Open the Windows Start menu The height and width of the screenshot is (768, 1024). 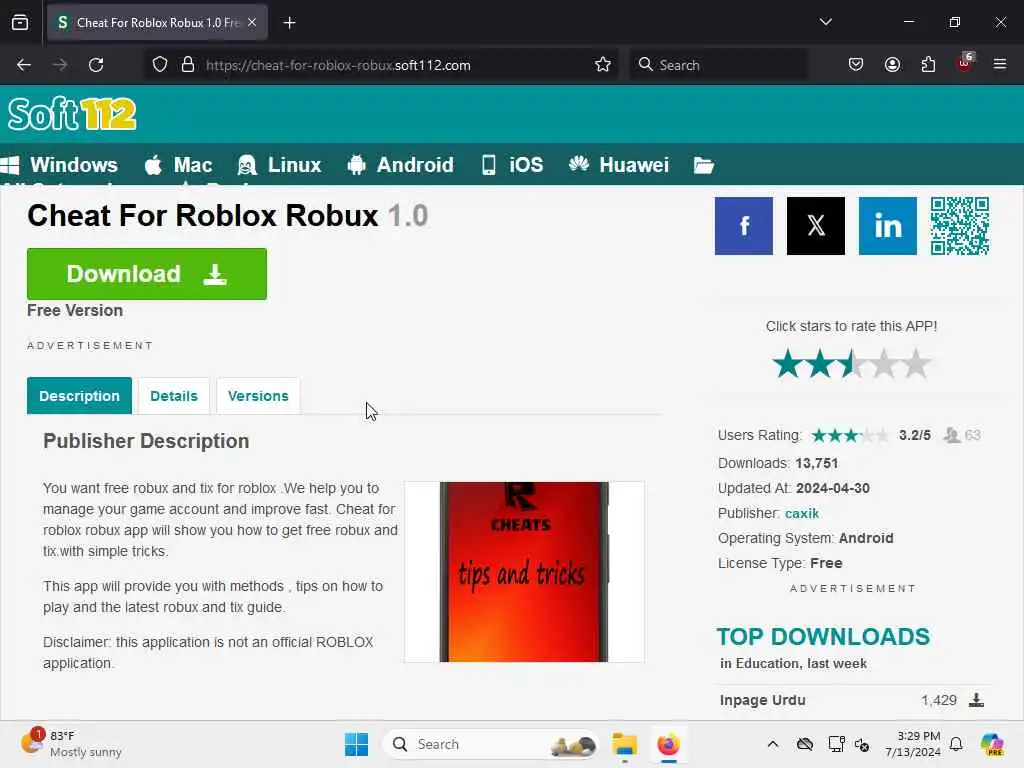point(357,744)
